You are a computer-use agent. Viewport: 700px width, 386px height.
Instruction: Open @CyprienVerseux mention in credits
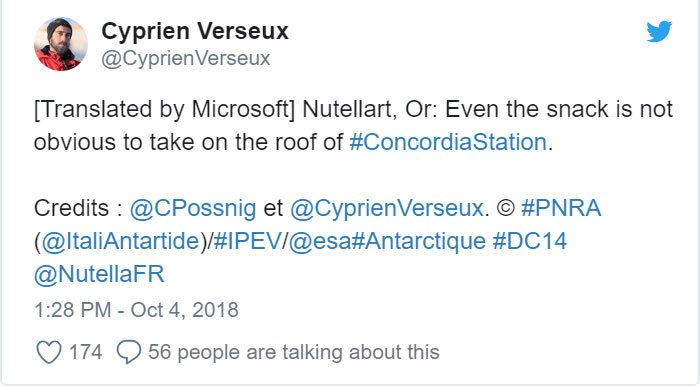coord(387,208)
